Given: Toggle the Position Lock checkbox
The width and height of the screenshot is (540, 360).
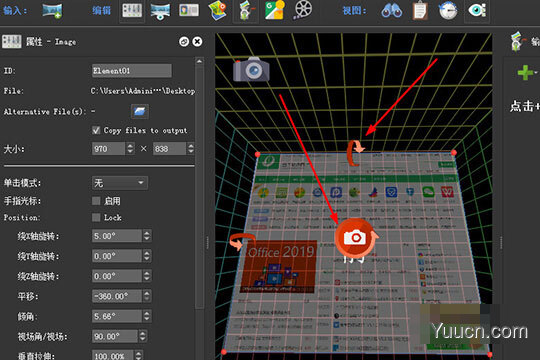Looking at the screenshot, I should tap(96, 217).
